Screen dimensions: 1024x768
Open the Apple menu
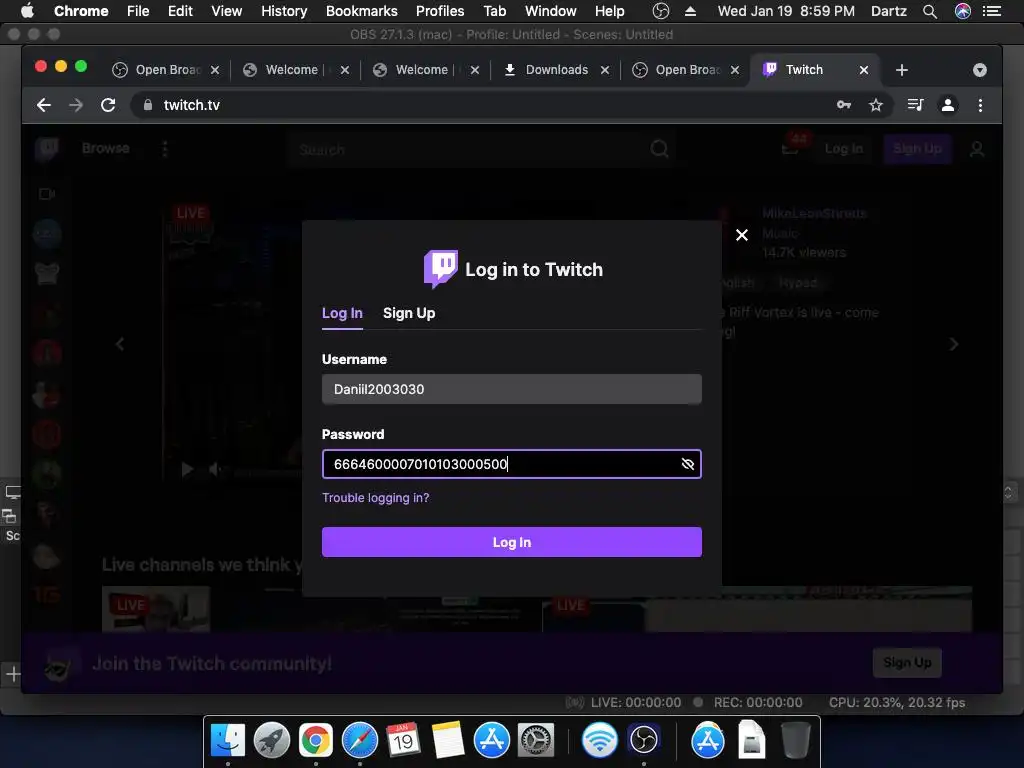[27, 11]
